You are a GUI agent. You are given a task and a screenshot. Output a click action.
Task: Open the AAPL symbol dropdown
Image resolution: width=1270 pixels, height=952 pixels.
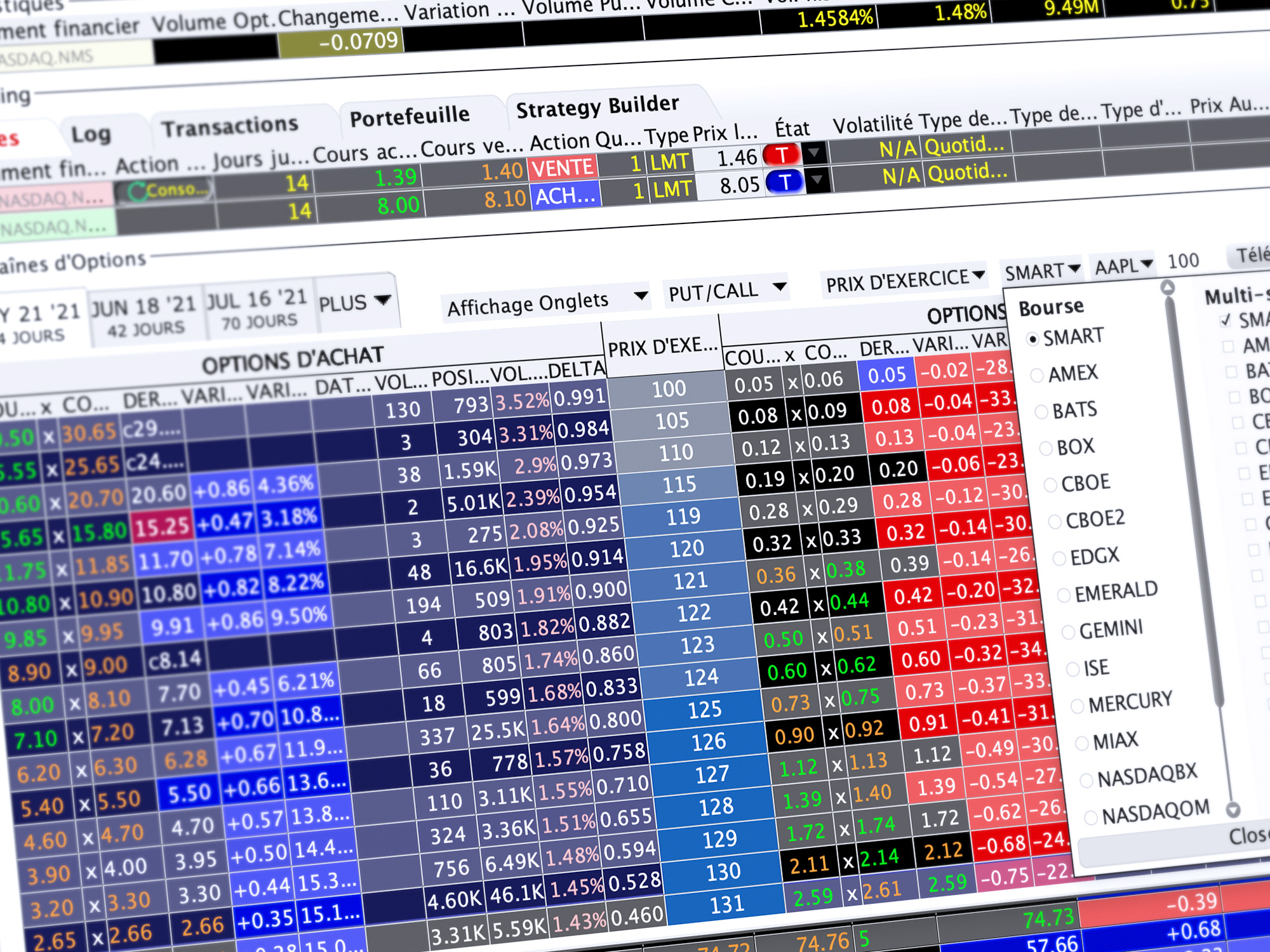click(x=1123, y=265)
